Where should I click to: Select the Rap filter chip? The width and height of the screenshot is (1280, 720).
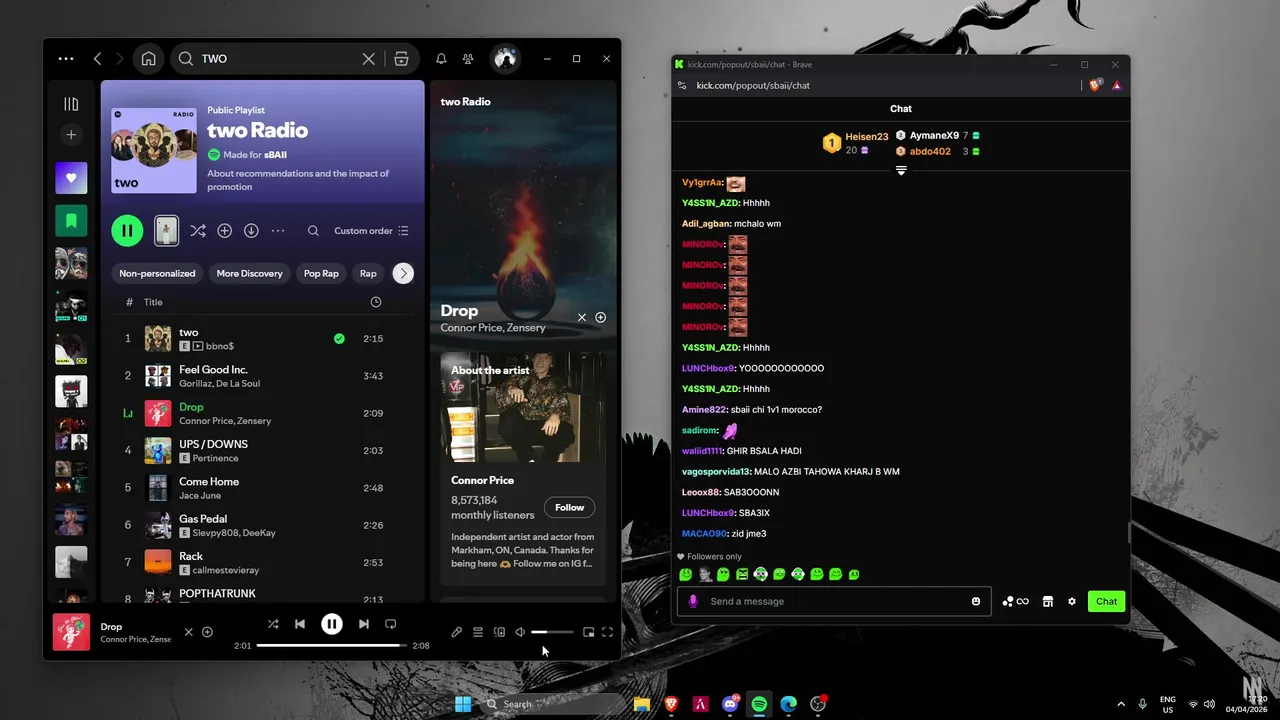point(368,273)
